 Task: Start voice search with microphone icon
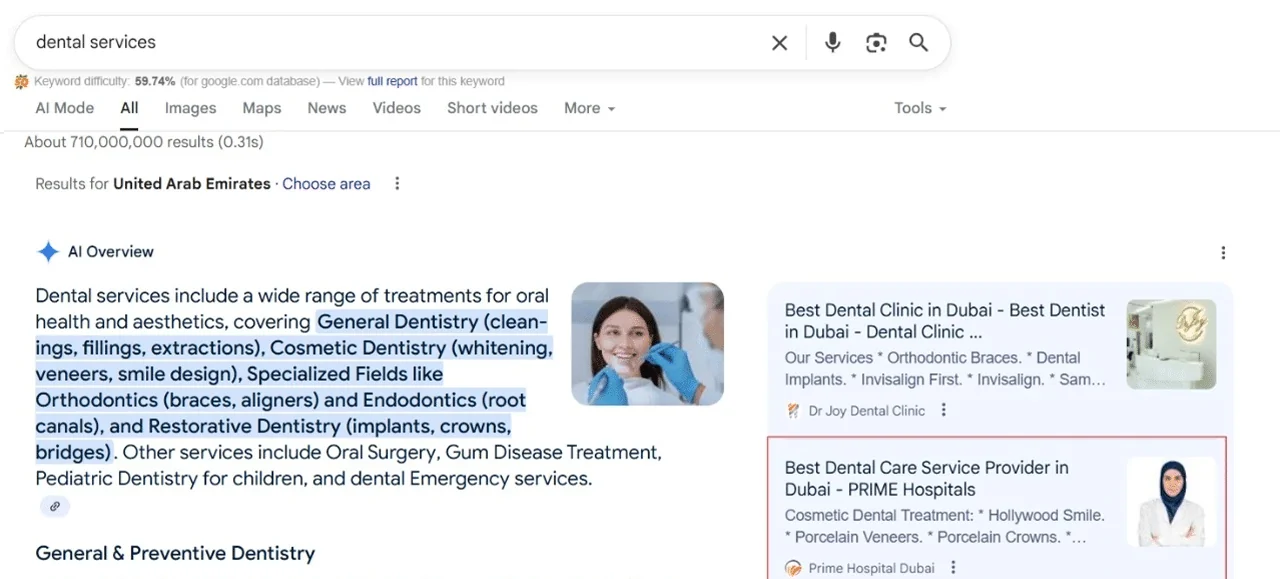pos(832,43)
